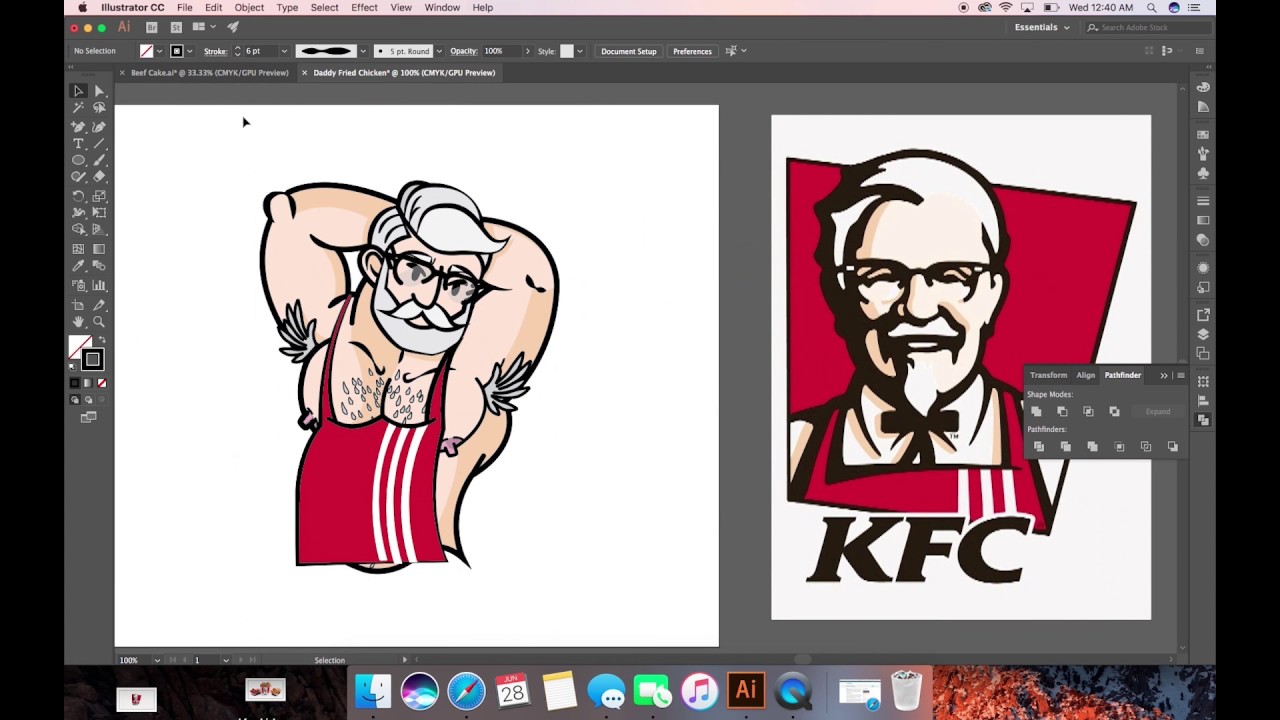Open the fill color dropdown in control bar
Viewport: 1280px width, 720px height.
[x=159, y=51]
